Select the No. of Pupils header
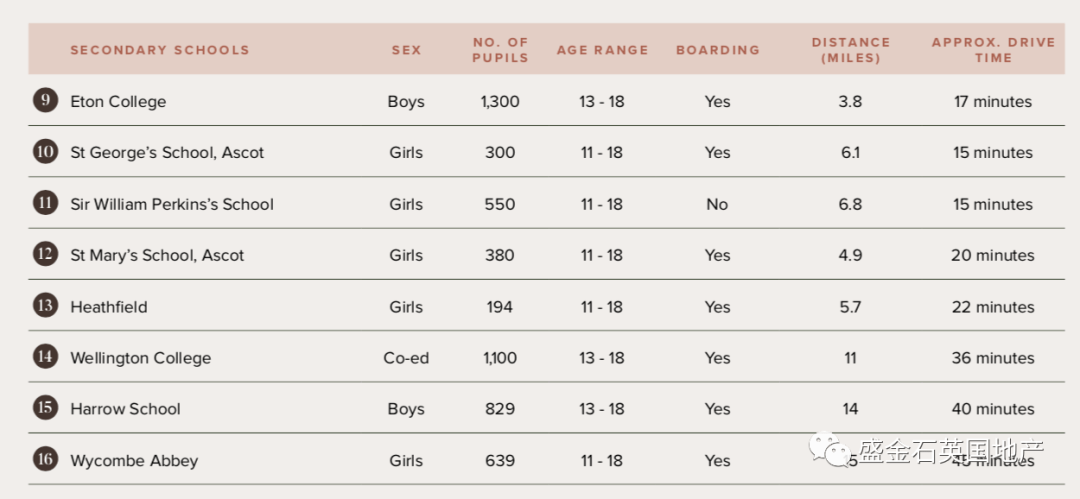Viewport: 1080px width, 499px height. (500, 50)
